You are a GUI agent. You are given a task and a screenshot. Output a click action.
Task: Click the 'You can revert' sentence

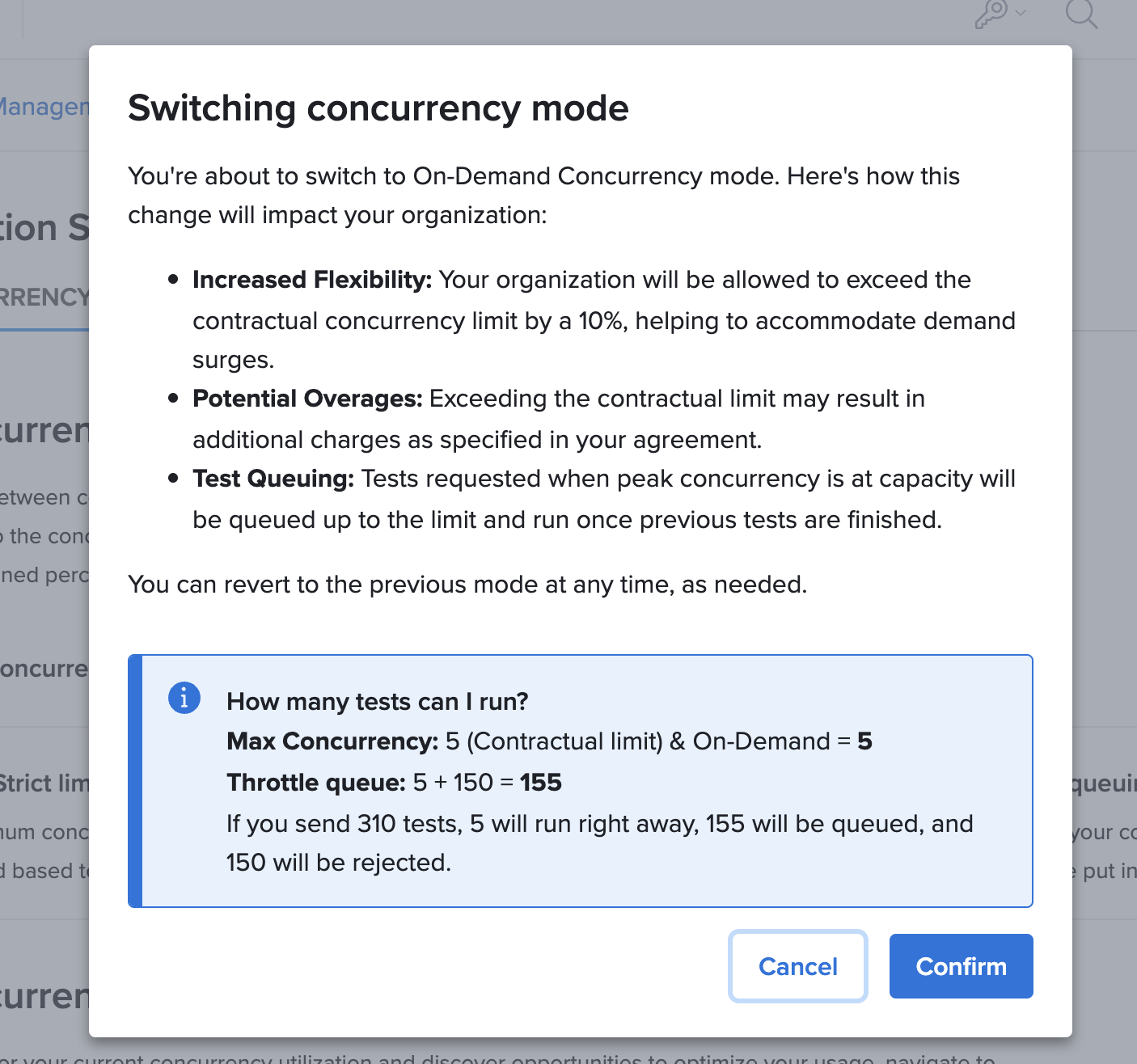click(x=467, y=585)
